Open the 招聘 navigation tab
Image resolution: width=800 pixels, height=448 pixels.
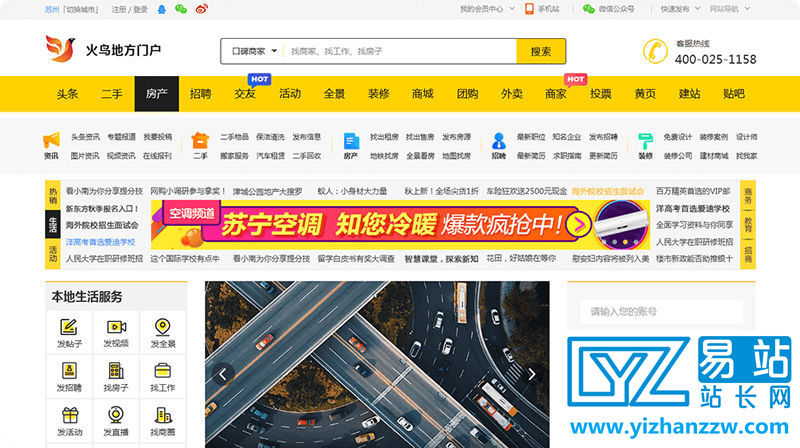click(x=201, y=94)
